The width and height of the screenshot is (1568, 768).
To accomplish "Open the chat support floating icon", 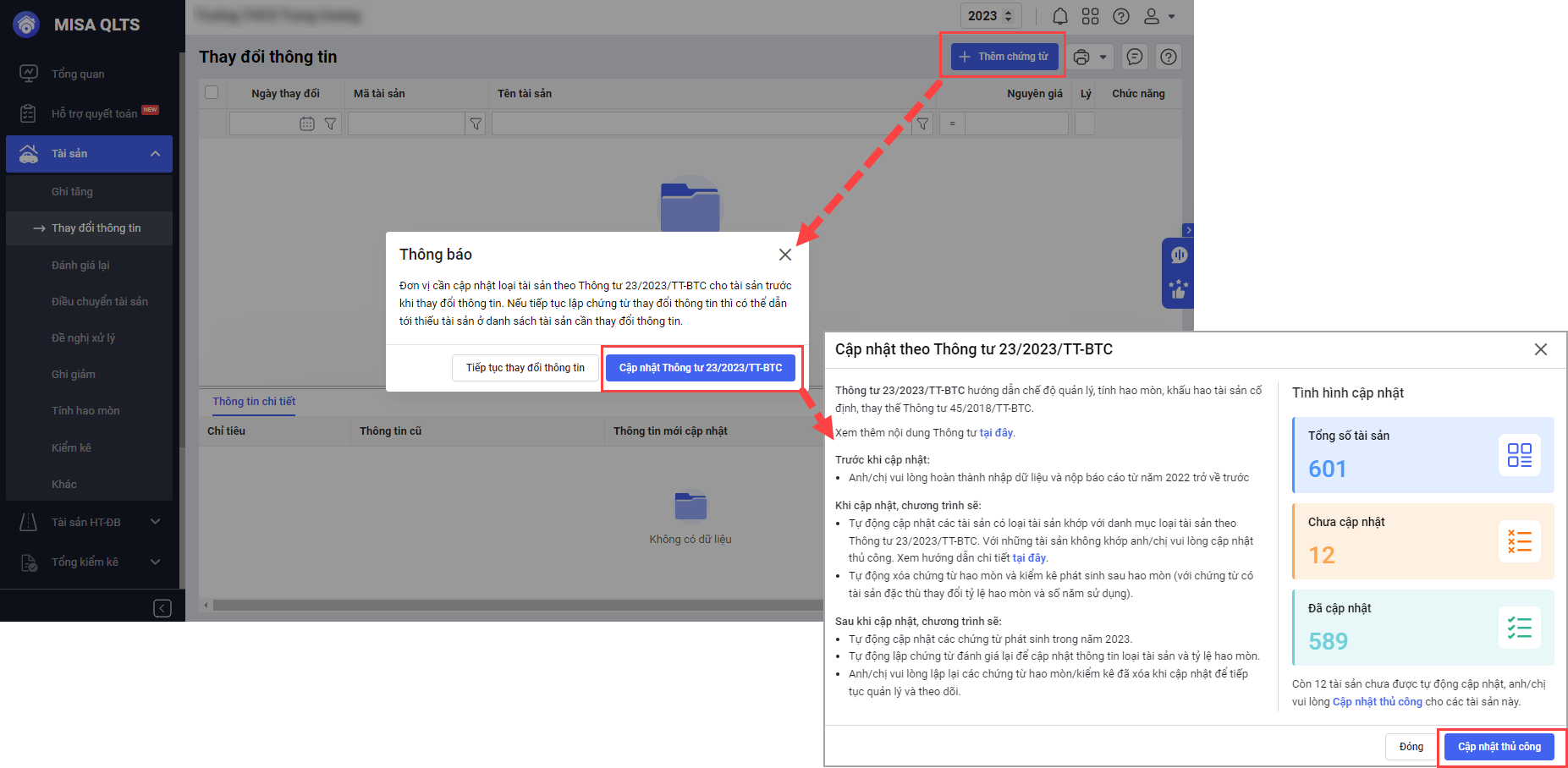I will pyautogui.click(x=1180, y=255).
